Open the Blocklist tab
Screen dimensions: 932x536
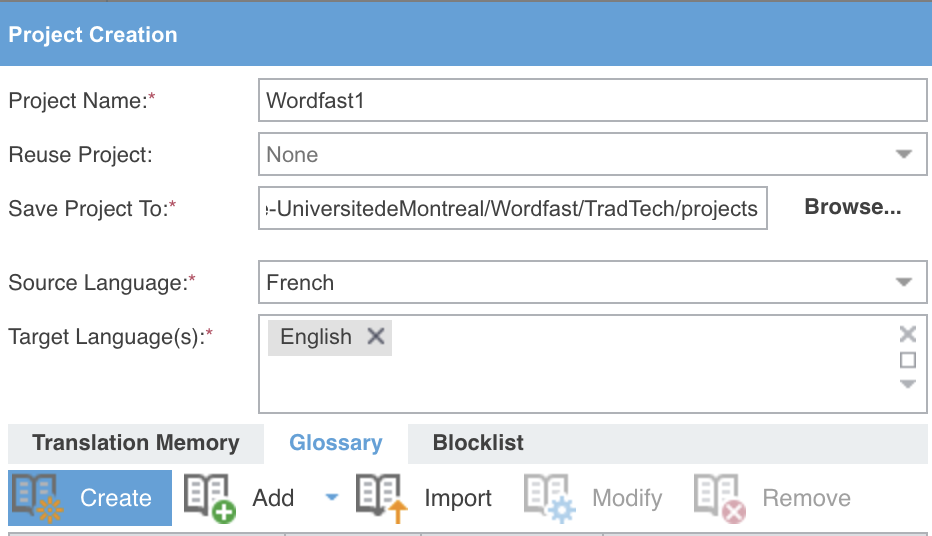pos(478,443)
